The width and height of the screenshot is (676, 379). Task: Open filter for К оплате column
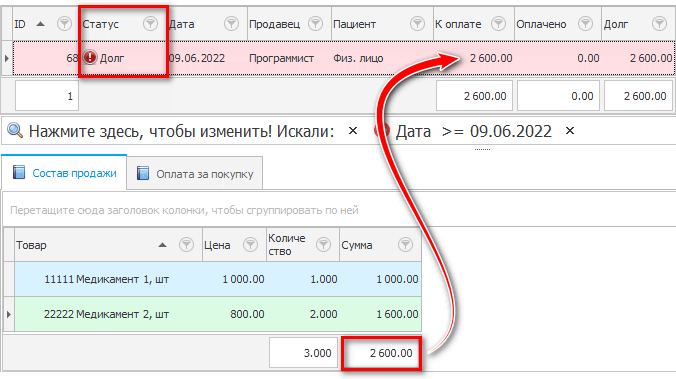point(498,24)
